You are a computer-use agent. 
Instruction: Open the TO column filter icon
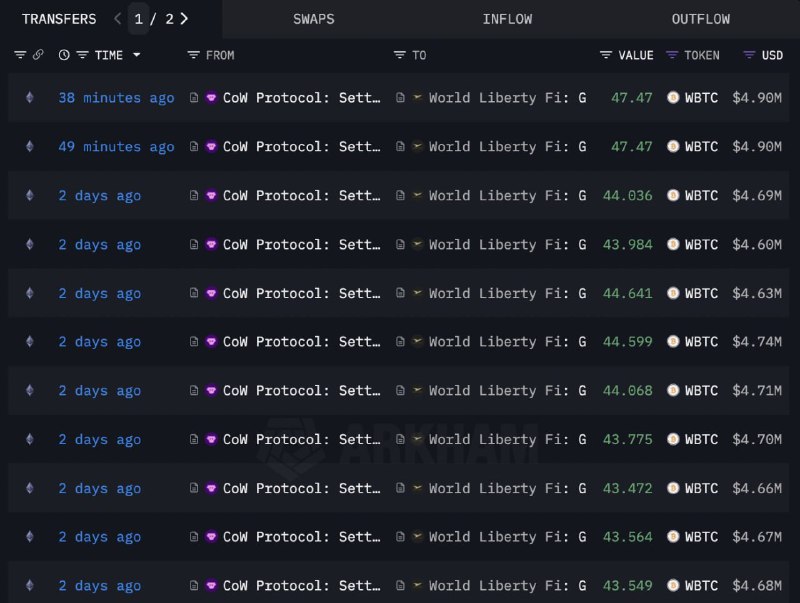pyautogui.click(x=399, y=55)
